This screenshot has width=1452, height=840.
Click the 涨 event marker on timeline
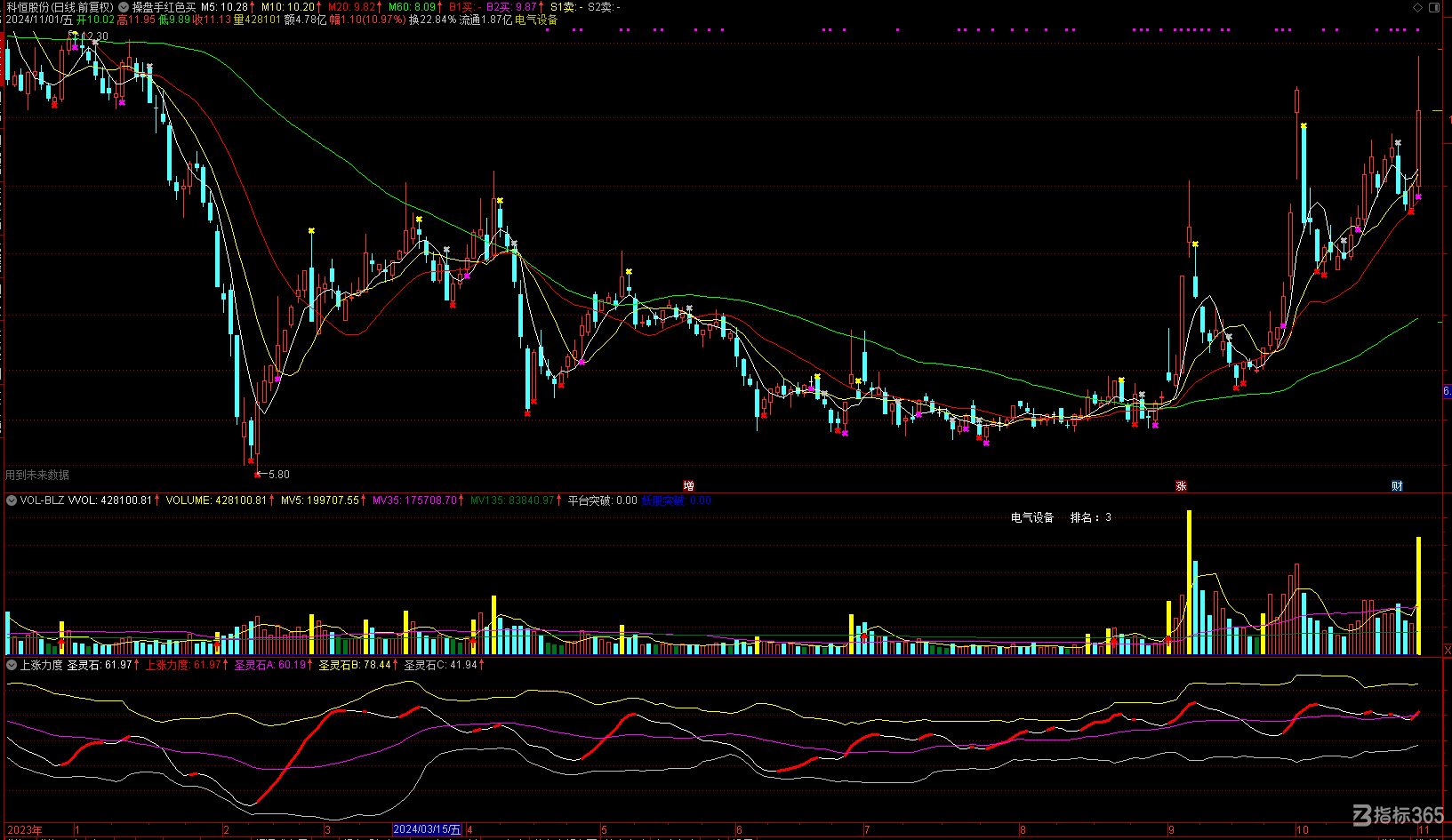[1181, 485]
